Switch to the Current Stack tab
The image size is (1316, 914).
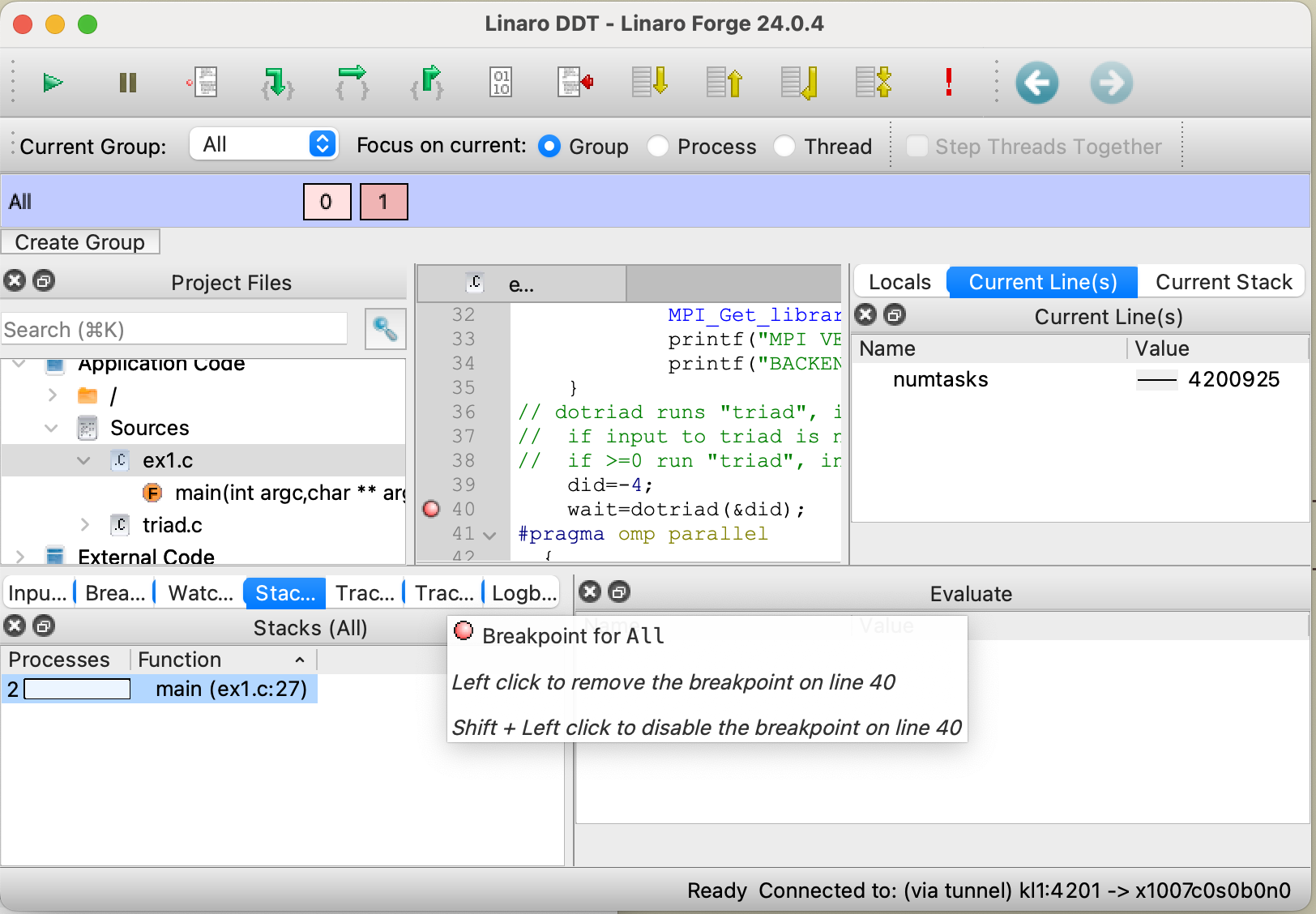click(x=1223, y=281)
